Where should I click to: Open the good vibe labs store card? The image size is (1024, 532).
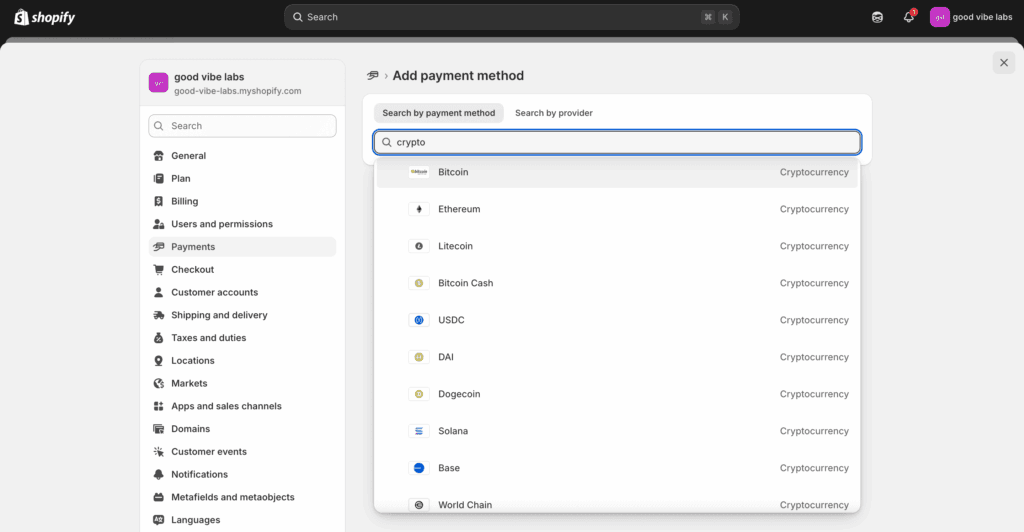click(x=242, y=83)
